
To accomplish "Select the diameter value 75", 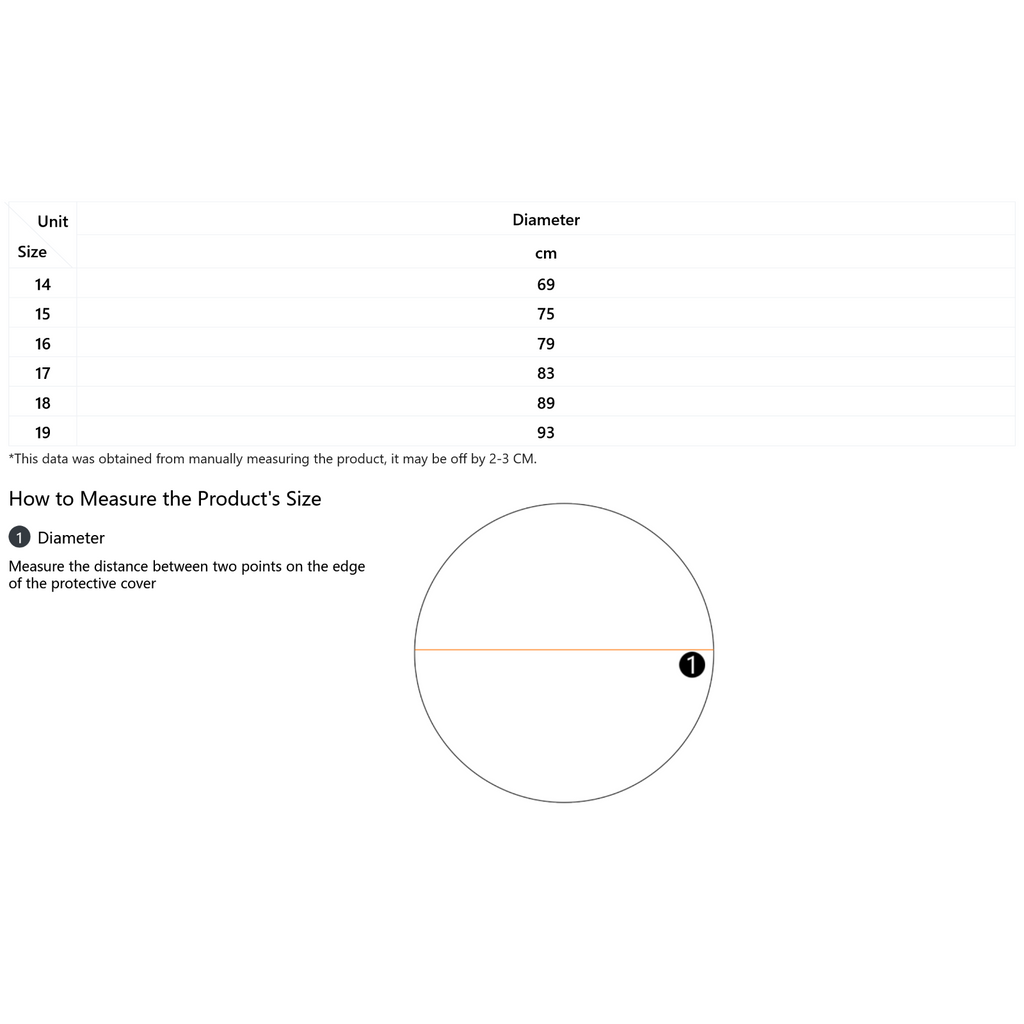I will tap(546, 314).
